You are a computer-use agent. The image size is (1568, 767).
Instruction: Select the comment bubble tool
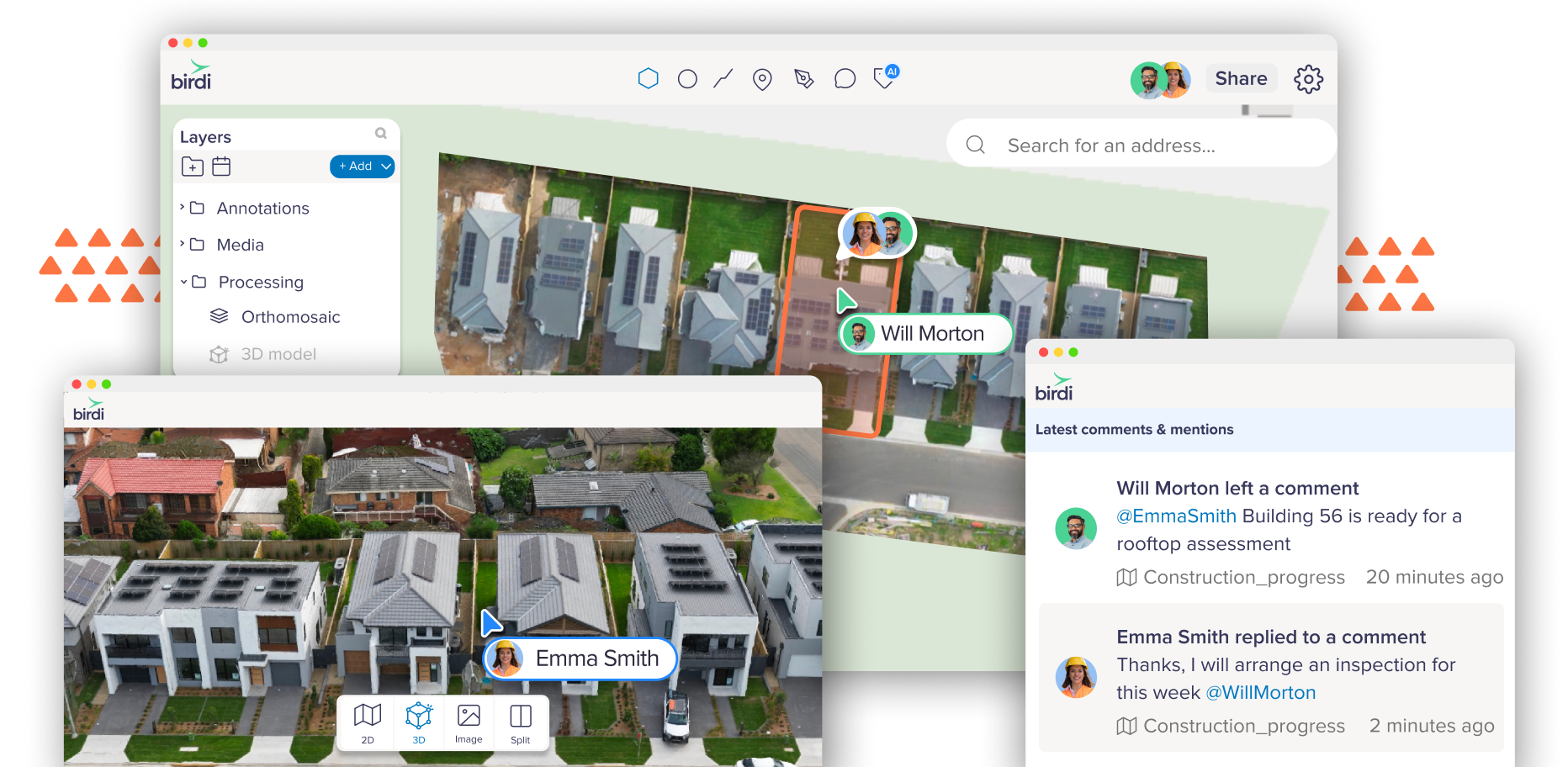coord(845,79)
